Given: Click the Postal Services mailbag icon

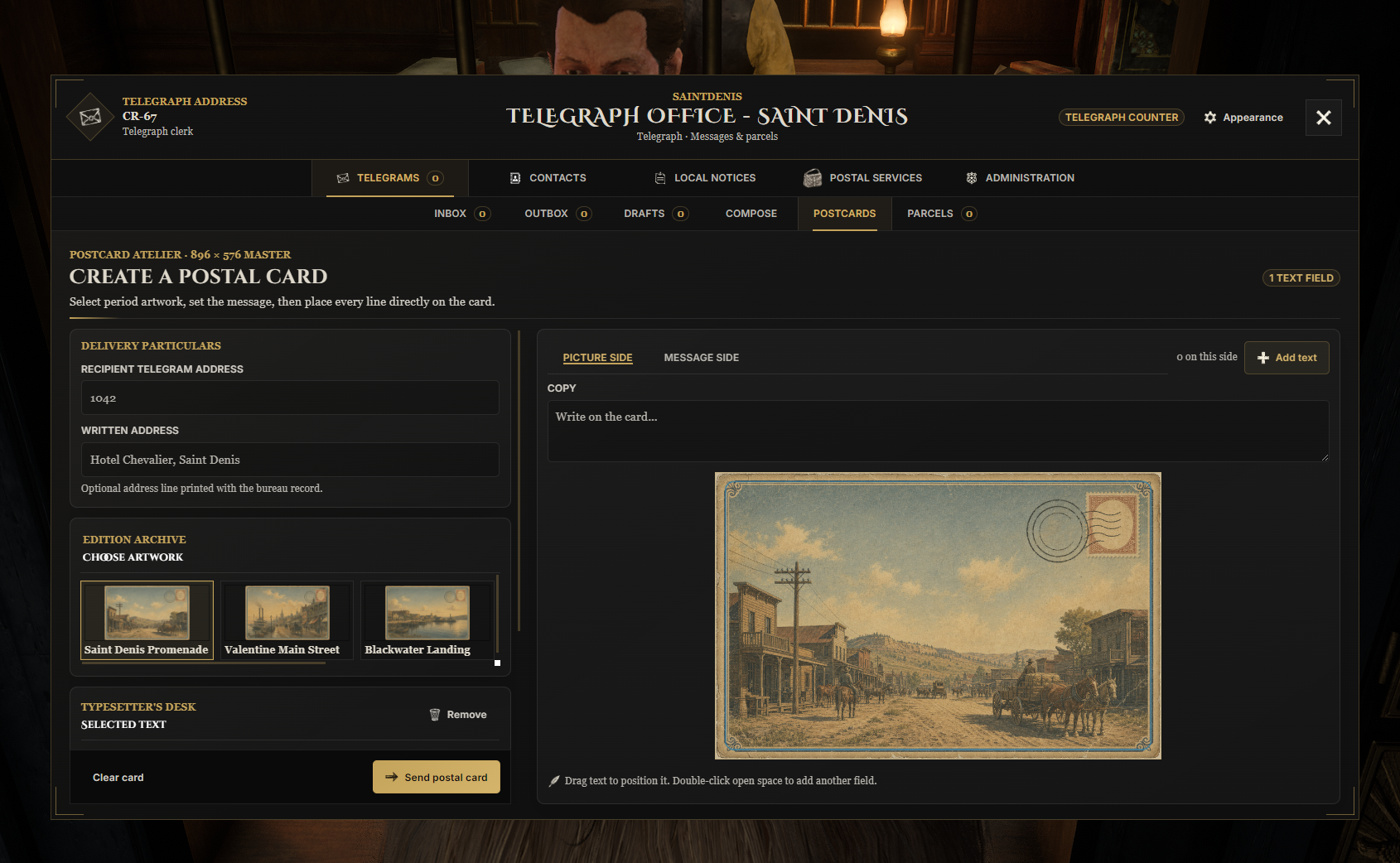Looking at the screenshot, I should [813, 178].
